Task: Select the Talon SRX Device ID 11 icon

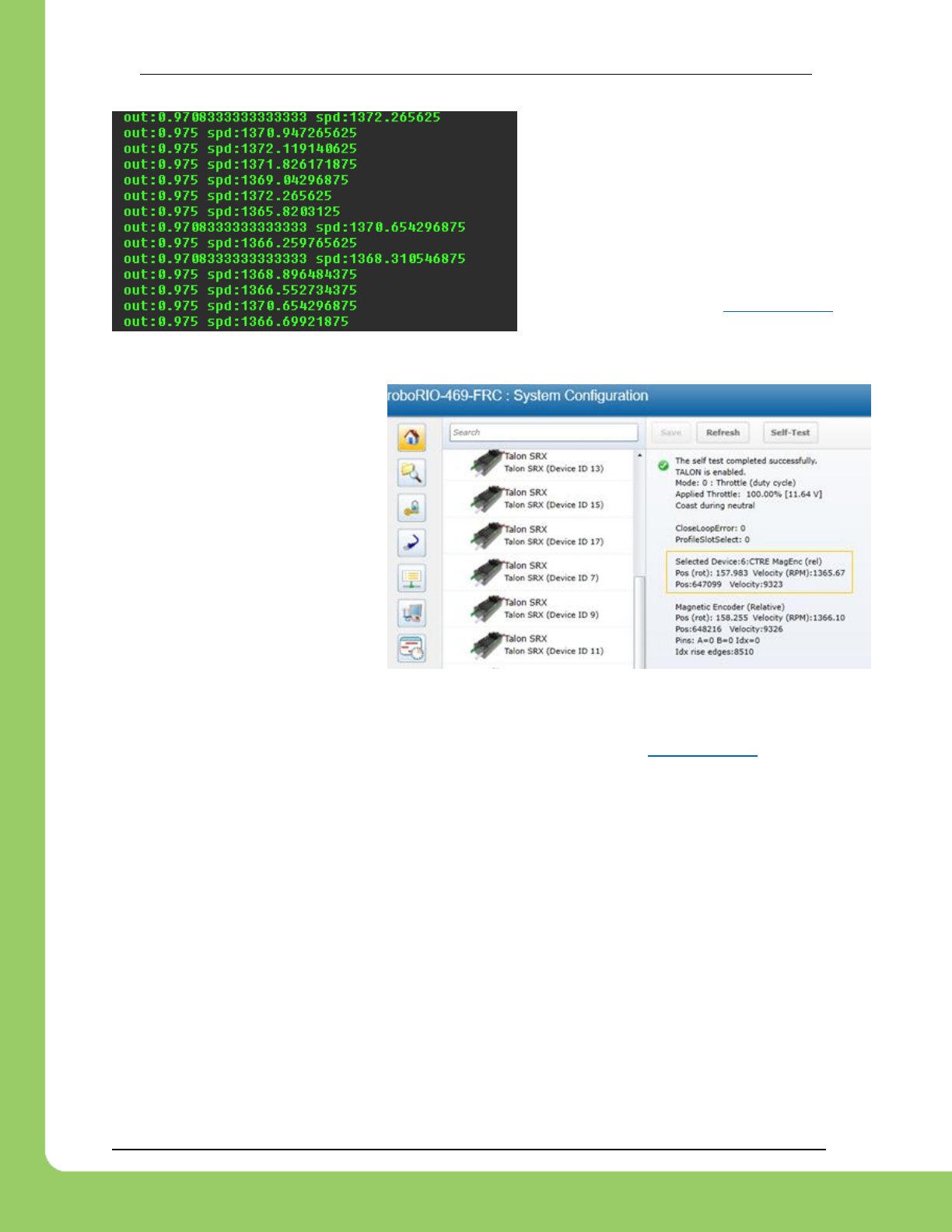Action: (x=487, y=646)
